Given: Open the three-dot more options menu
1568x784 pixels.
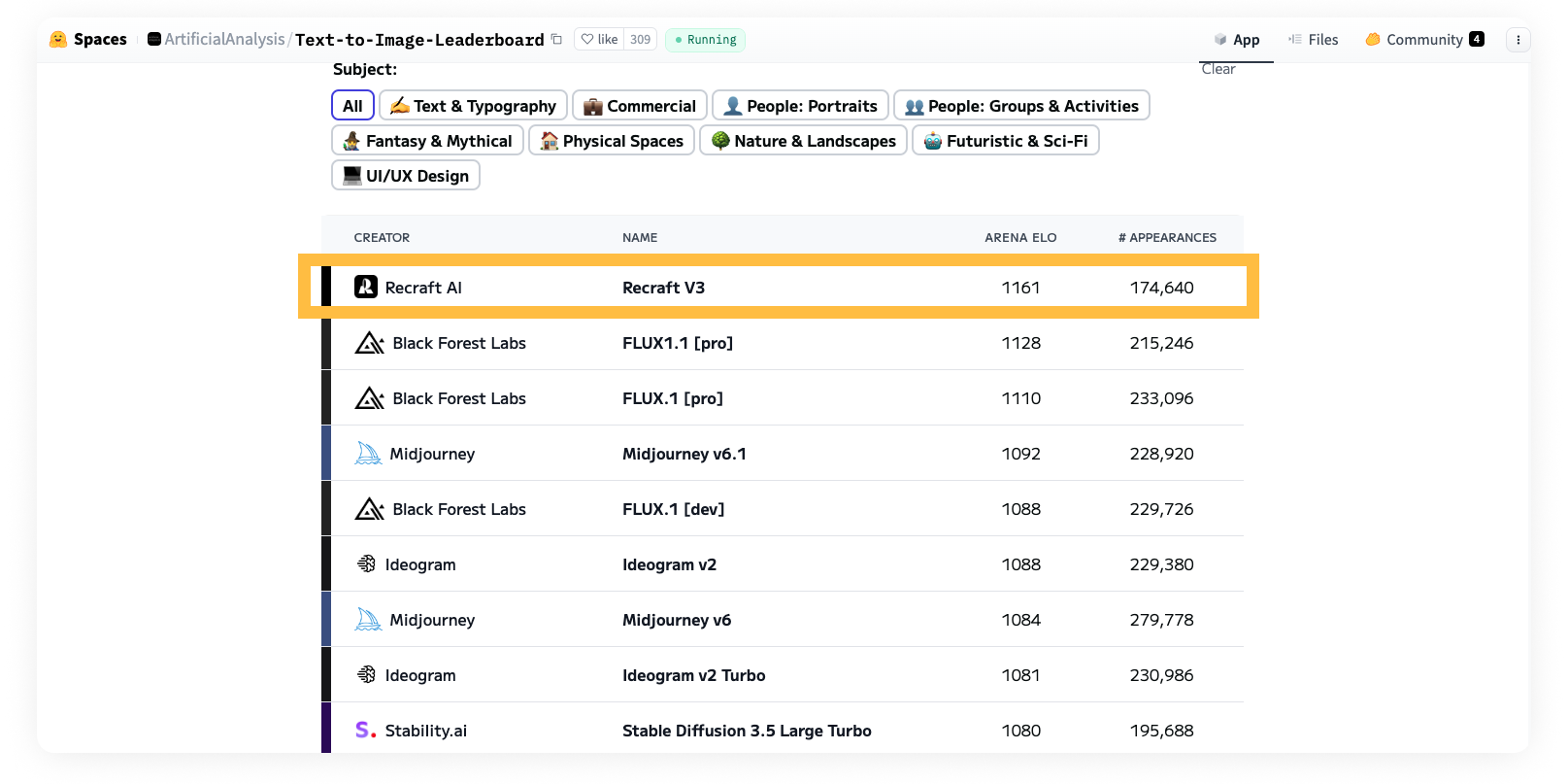Looking at the screenshot, I should pos(1518,40).
